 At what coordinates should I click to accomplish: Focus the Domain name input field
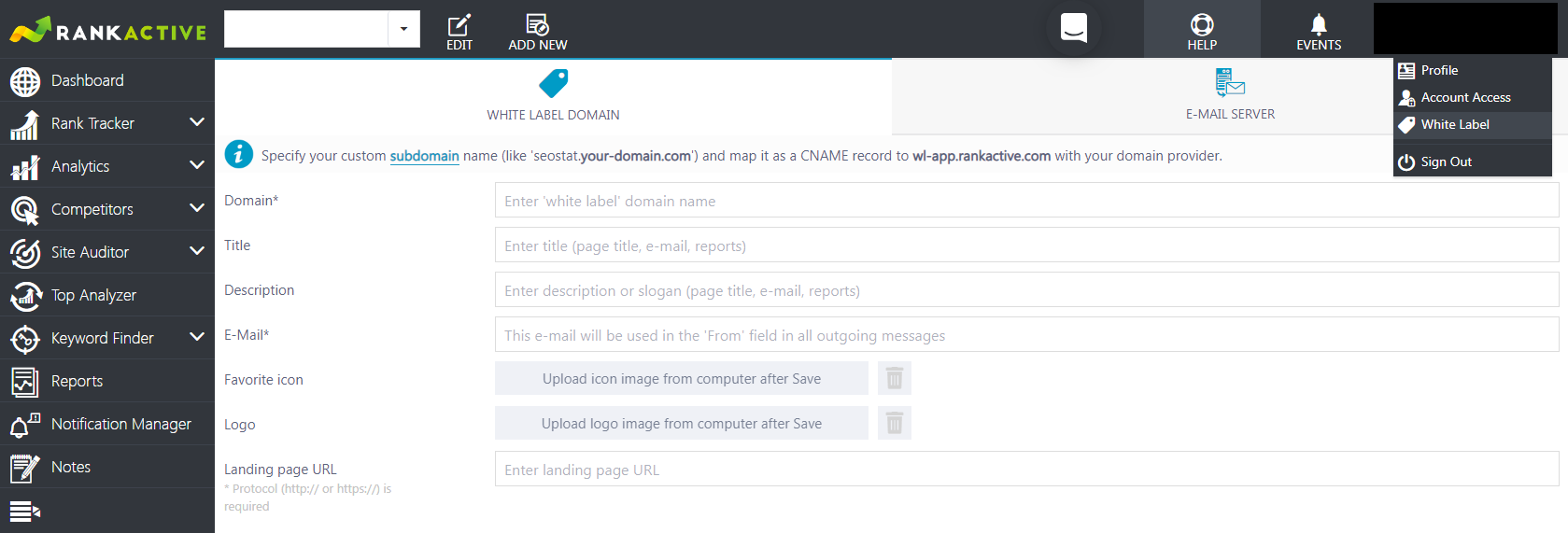(1025, 201)
